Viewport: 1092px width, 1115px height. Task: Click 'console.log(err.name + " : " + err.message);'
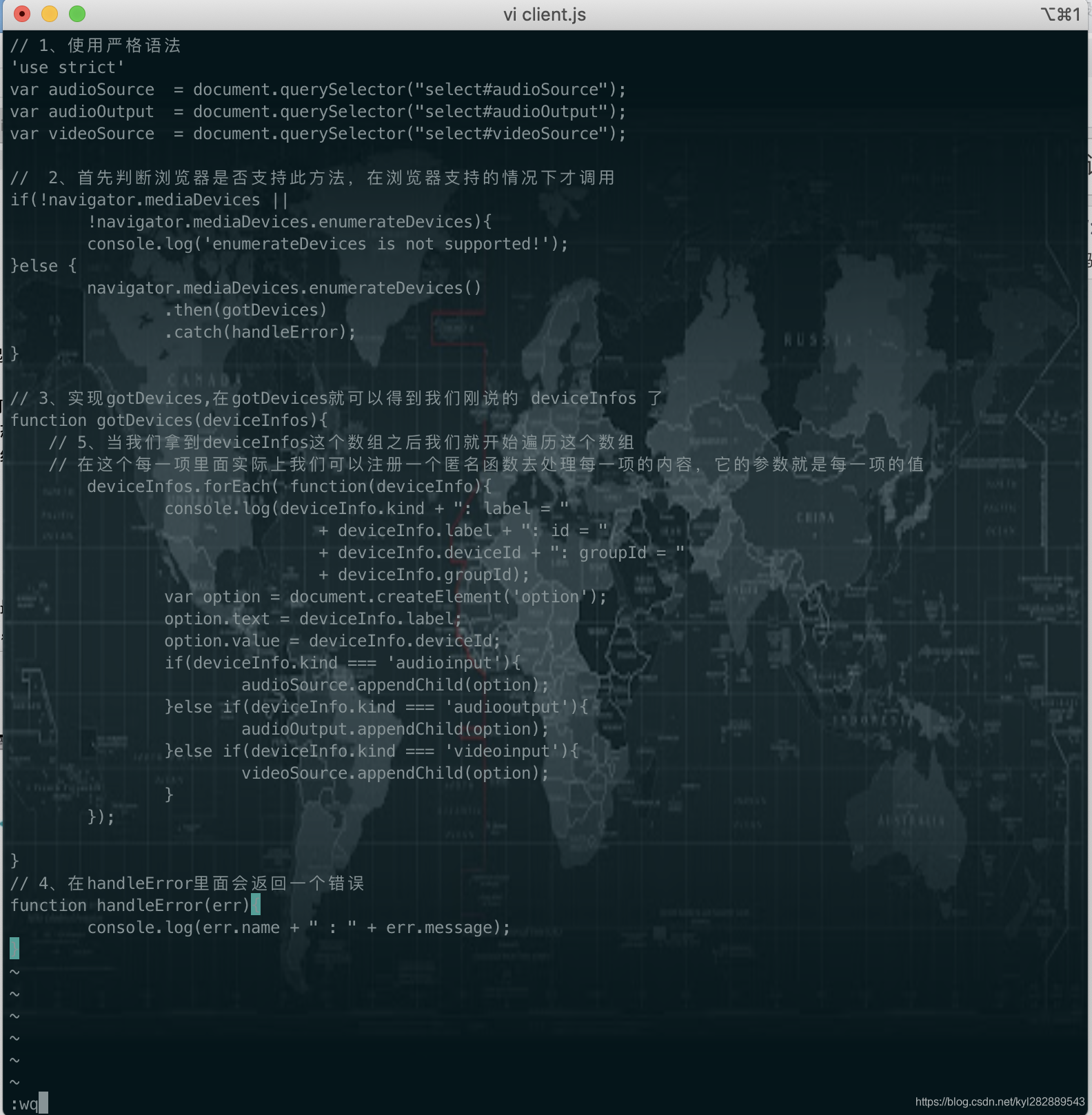pos(299,928)
